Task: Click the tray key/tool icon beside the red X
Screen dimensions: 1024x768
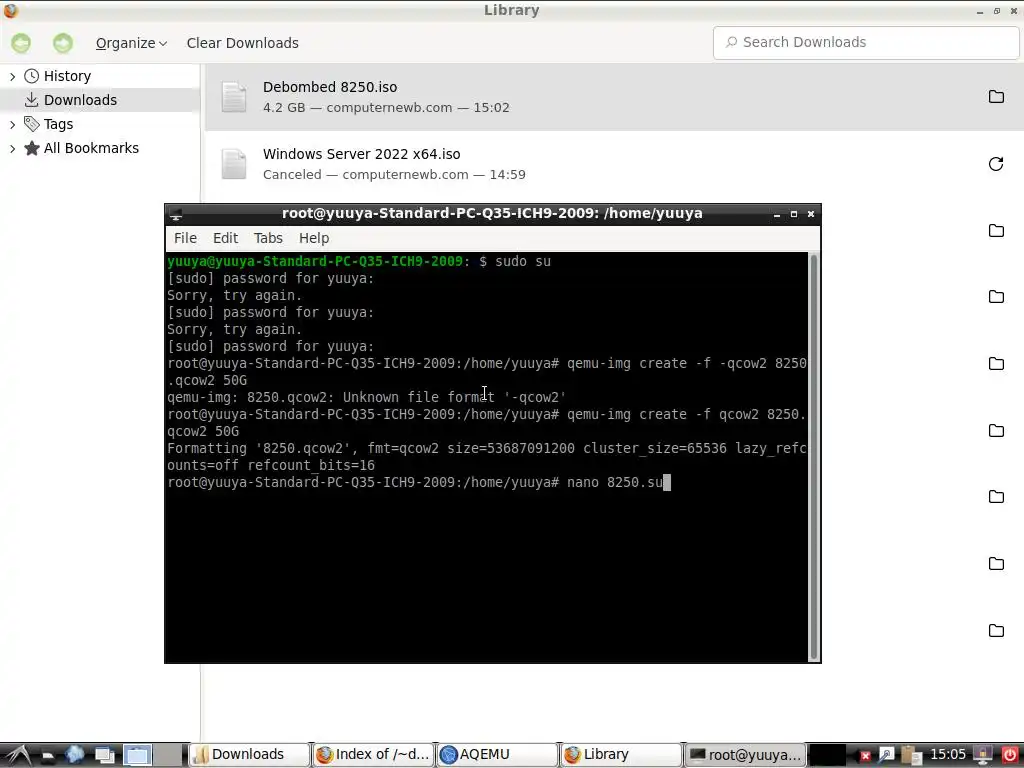Action: pos(886,756)
